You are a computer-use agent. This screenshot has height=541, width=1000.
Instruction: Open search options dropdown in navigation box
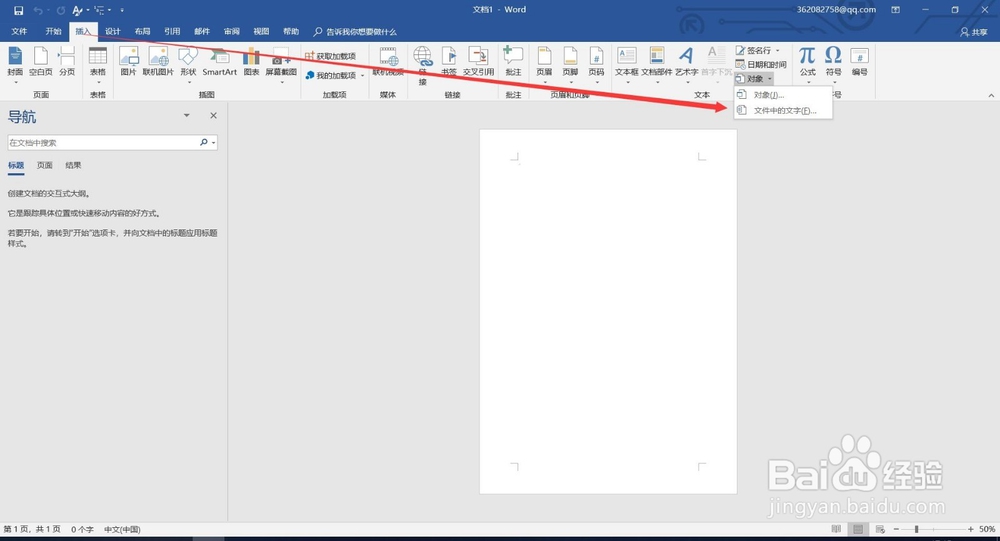click(214, 142)
